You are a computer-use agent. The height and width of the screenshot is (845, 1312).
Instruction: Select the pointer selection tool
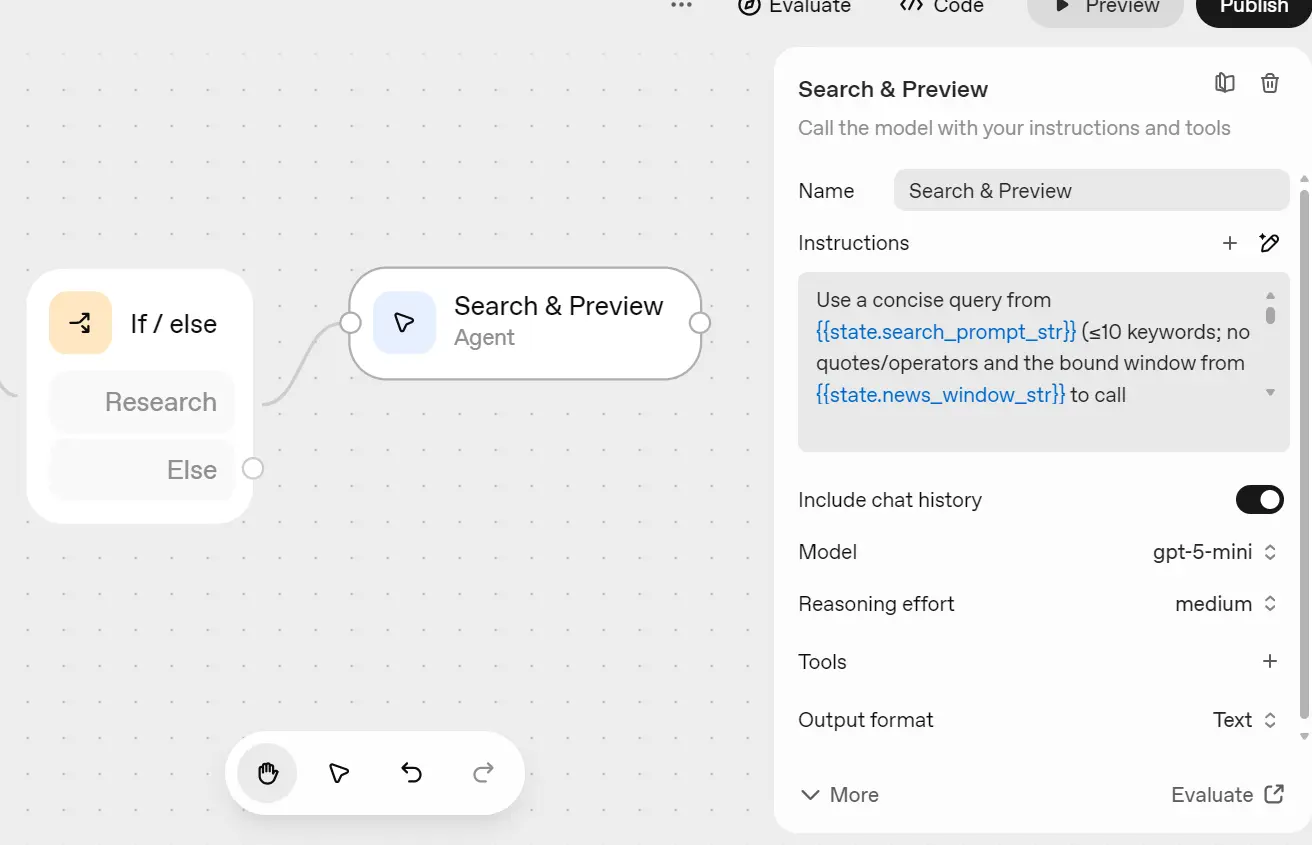tap(339, 773)
